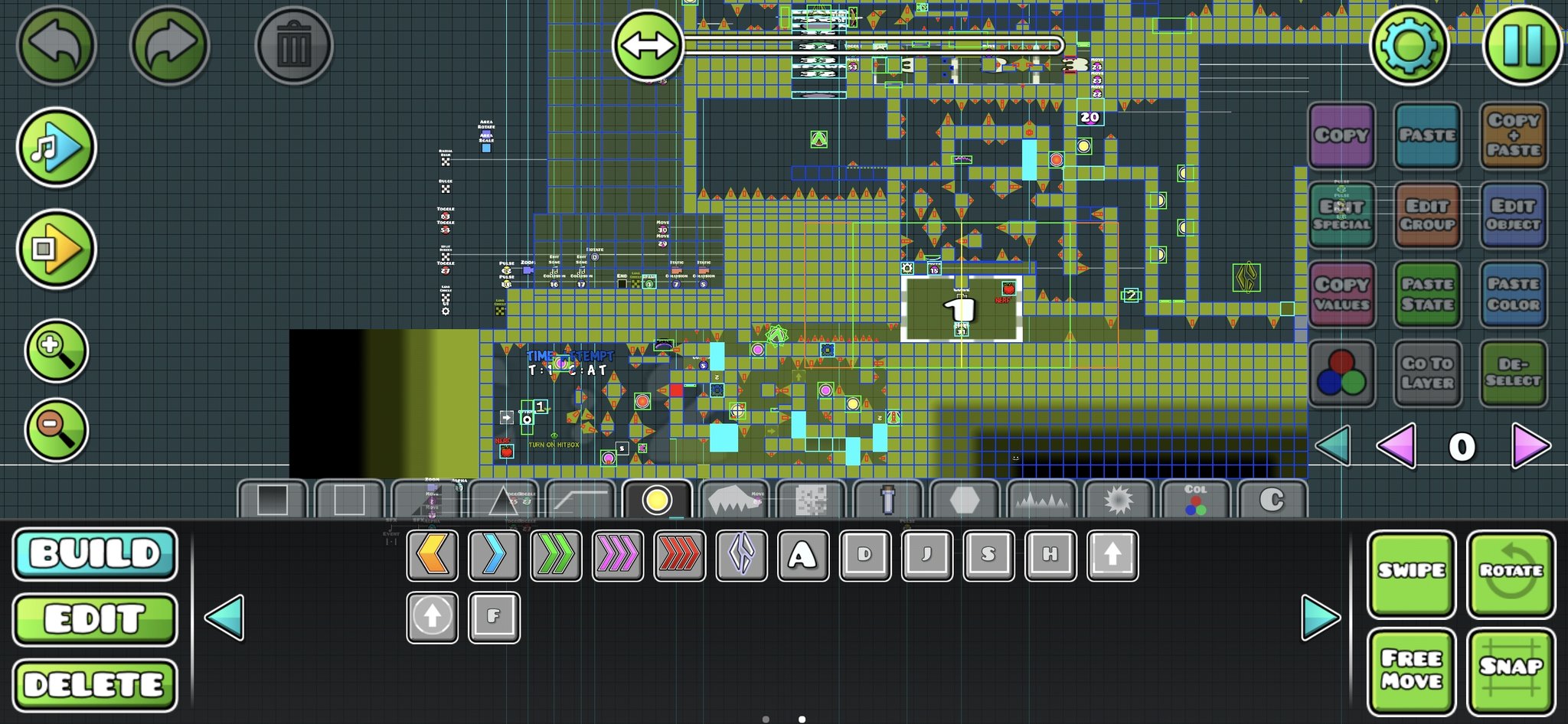Select the pink triple speed portal
This screenshot has width=1568, height=724.
[x=618, y=555]
